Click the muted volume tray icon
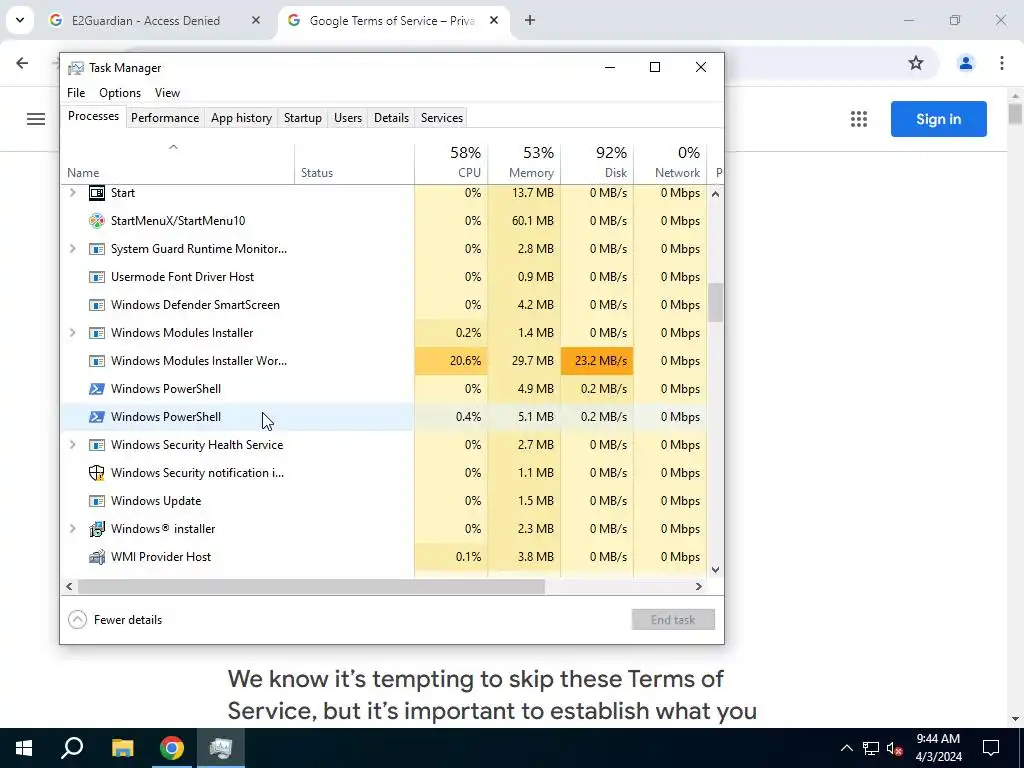 click(x=895, y=748)
